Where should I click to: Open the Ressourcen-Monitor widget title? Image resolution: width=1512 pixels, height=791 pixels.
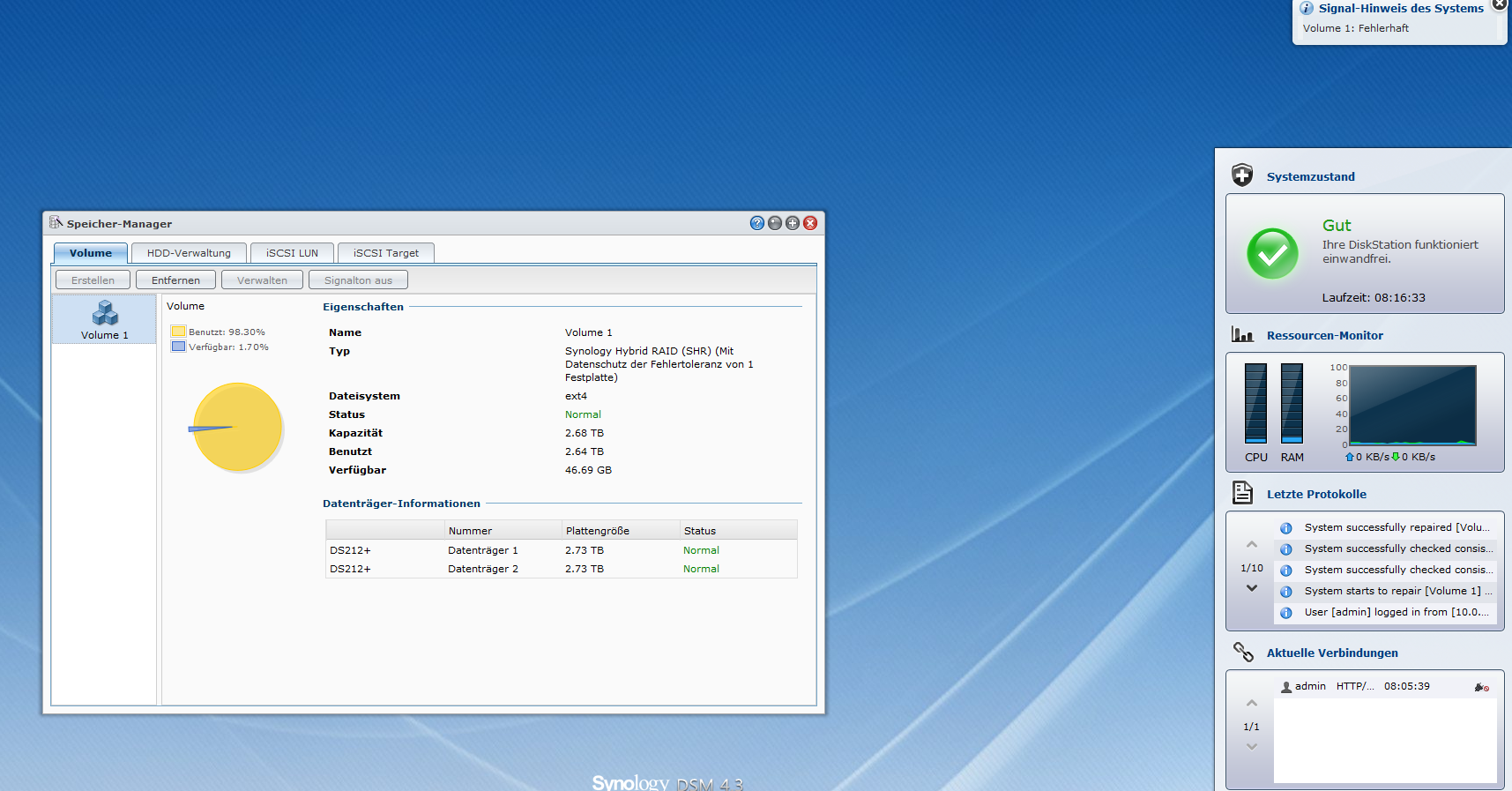[1325, 335]
